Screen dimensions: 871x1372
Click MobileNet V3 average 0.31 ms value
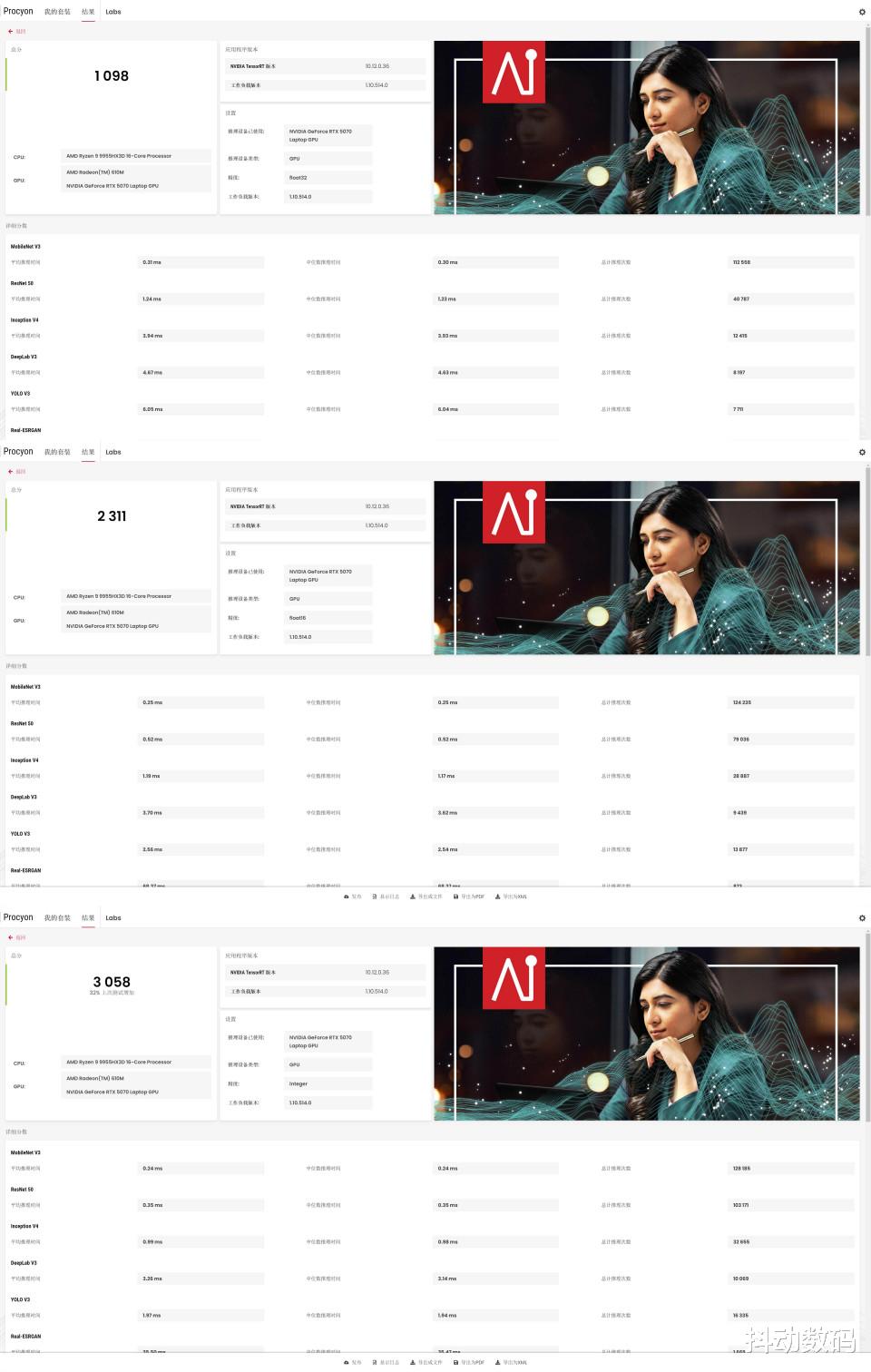[x=201, y=262]
